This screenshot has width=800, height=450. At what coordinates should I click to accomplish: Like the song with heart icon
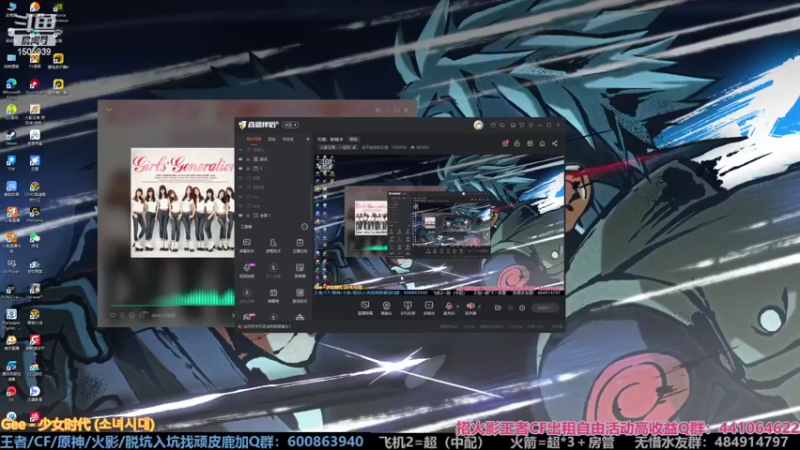(113, 315)
